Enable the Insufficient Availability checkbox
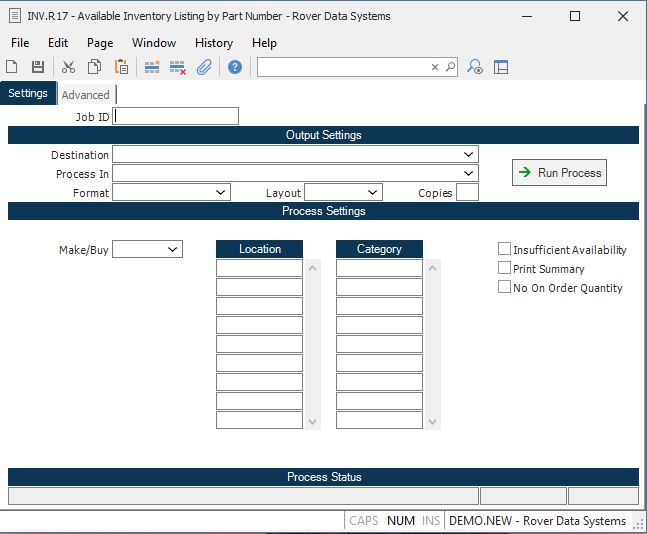647x534 pixels. 505,249
